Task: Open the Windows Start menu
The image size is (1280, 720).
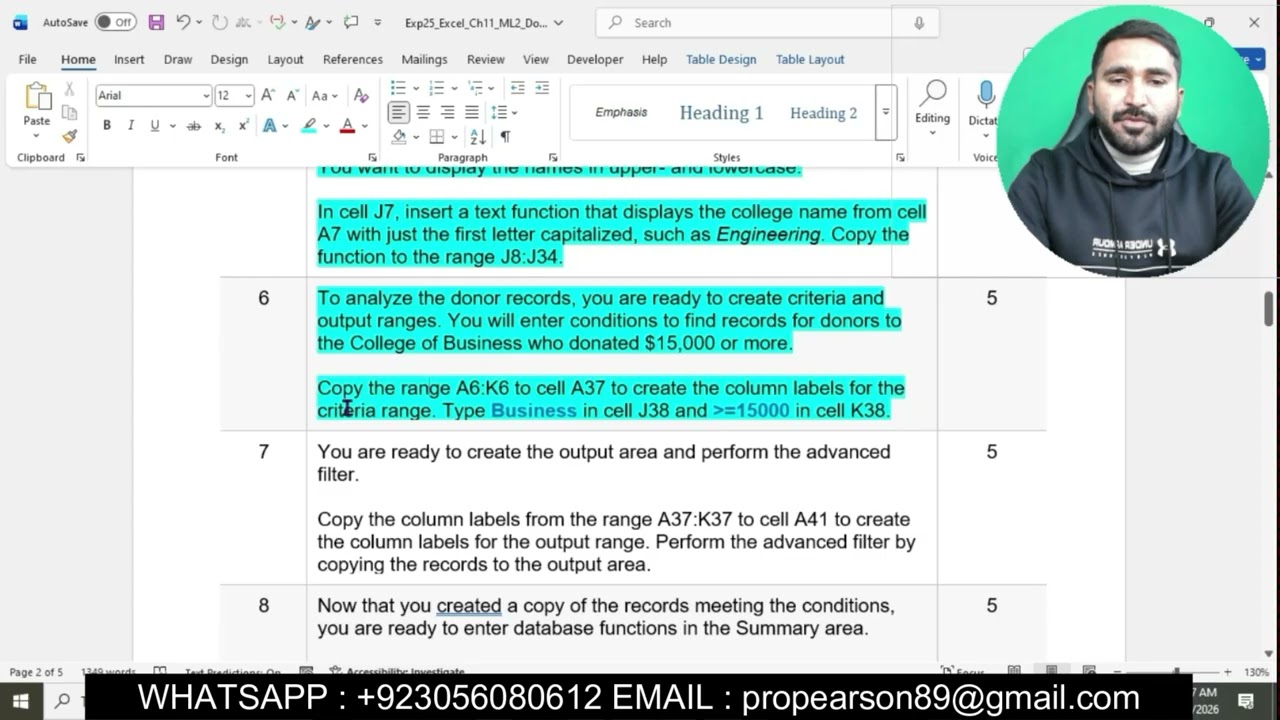Action: click(x=20, y=700)
